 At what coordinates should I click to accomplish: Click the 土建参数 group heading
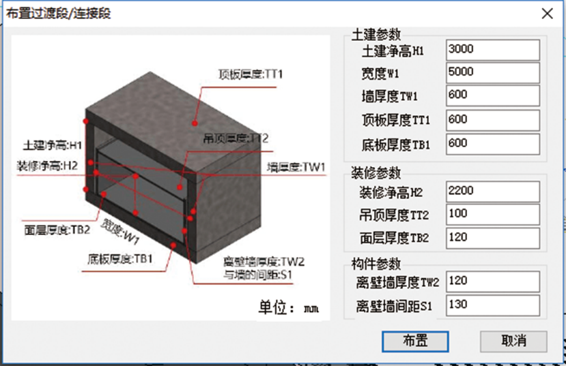376,35
